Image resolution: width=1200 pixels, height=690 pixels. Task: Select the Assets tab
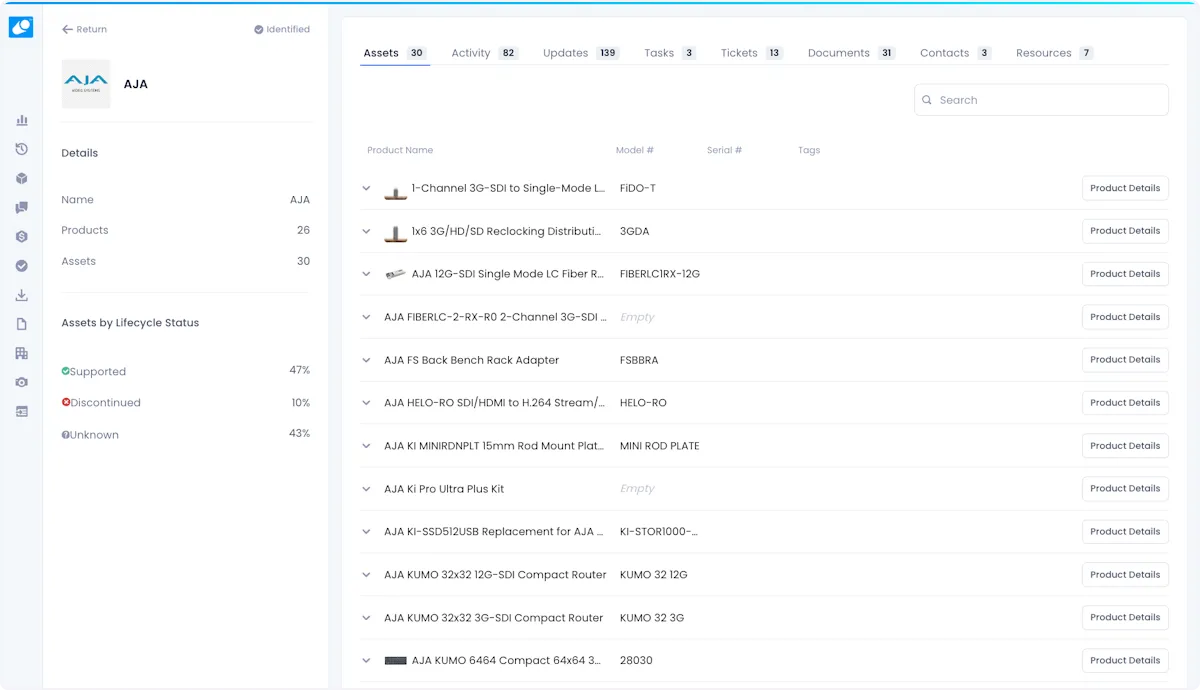pyautogui.click(x=395, y=53)
